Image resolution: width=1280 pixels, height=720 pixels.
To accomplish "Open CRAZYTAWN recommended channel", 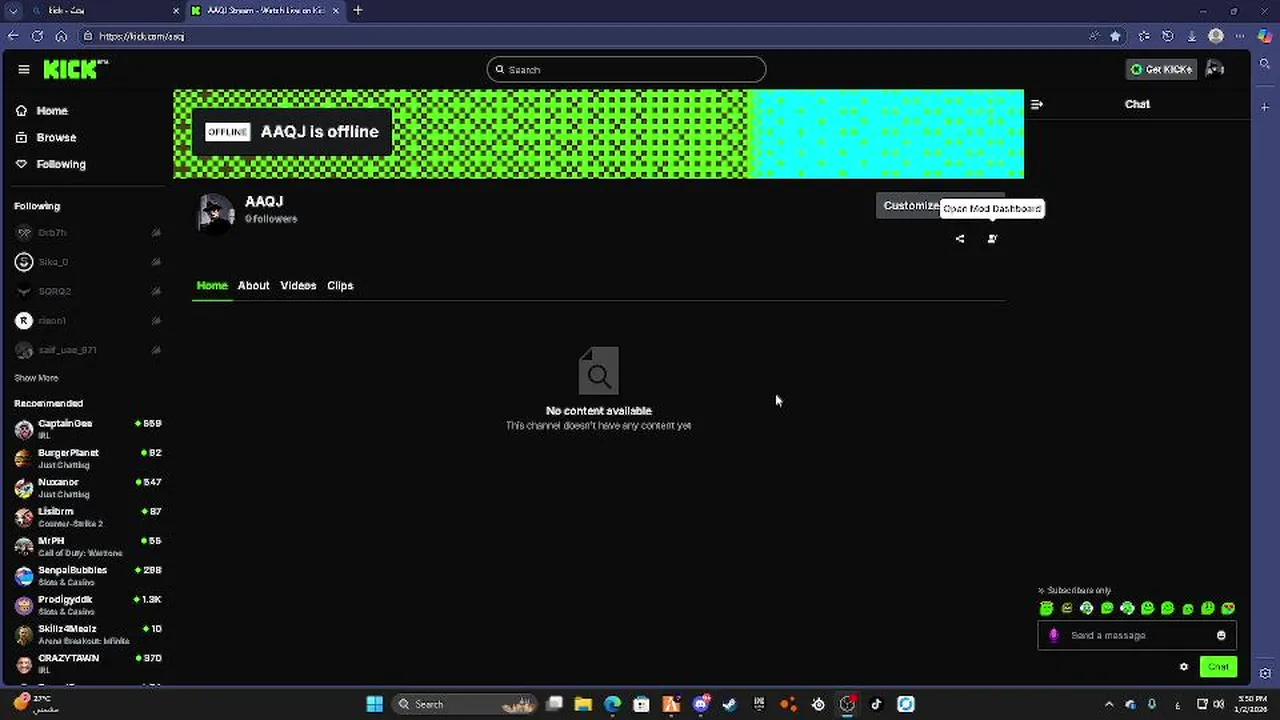I will coord(88,664).
